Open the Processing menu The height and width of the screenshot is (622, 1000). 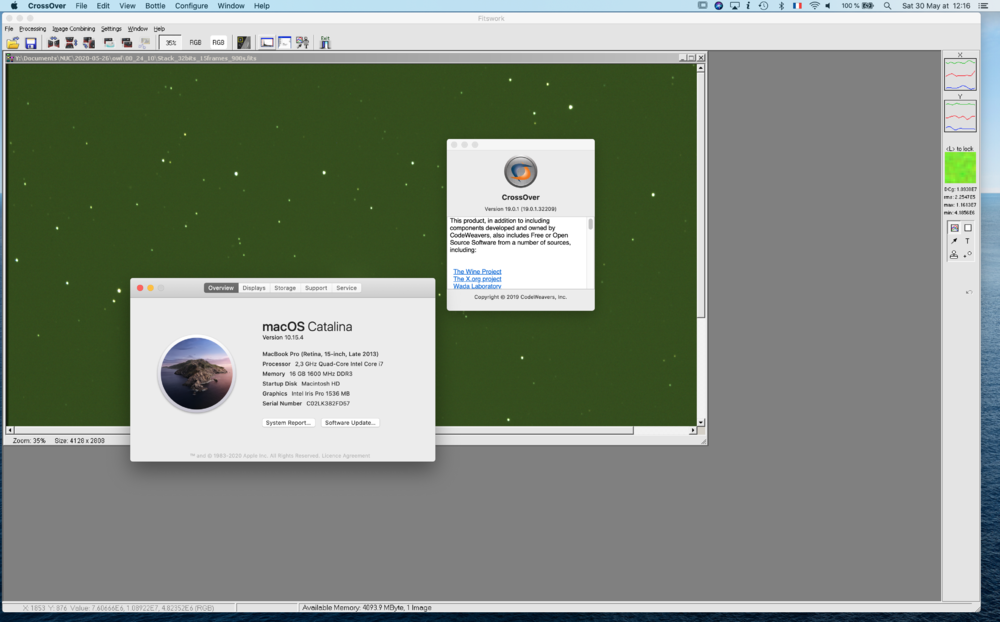(x=33, y=29)
